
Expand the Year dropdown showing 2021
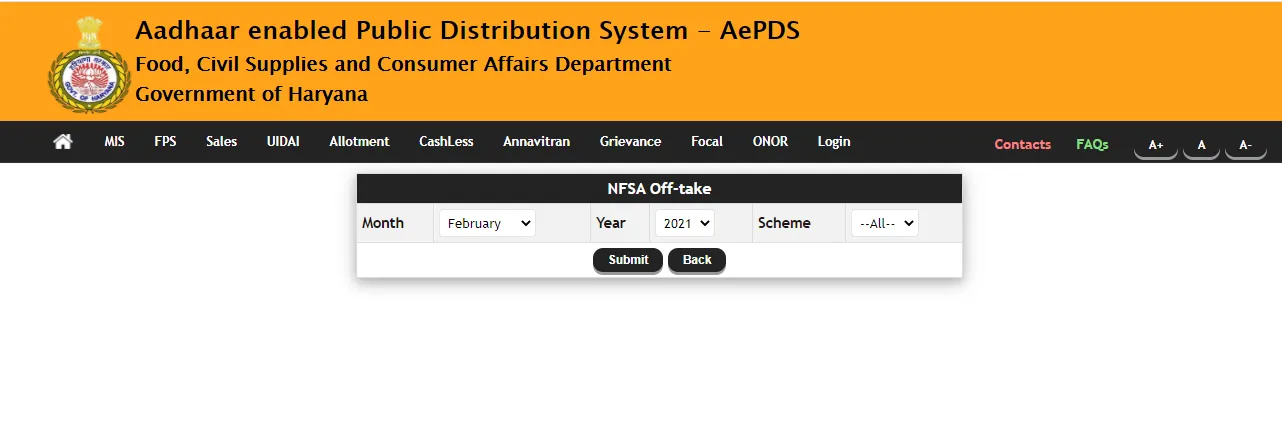point(685,223)
